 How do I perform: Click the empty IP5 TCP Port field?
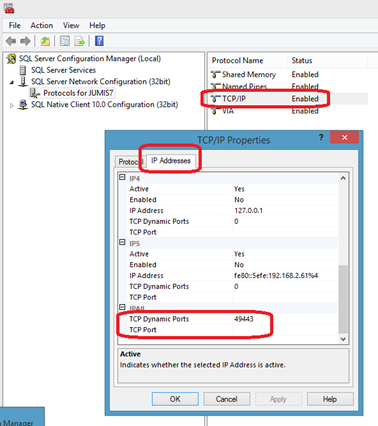[x=285, y=297]
